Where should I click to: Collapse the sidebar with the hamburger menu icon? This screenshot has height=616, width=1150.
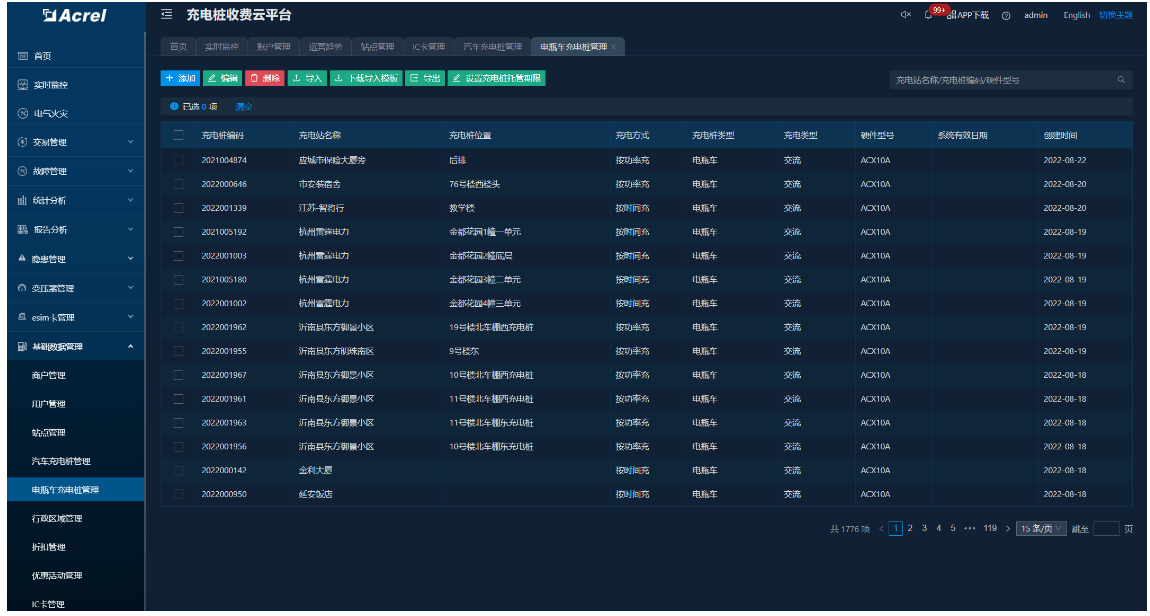pos(166,15)
